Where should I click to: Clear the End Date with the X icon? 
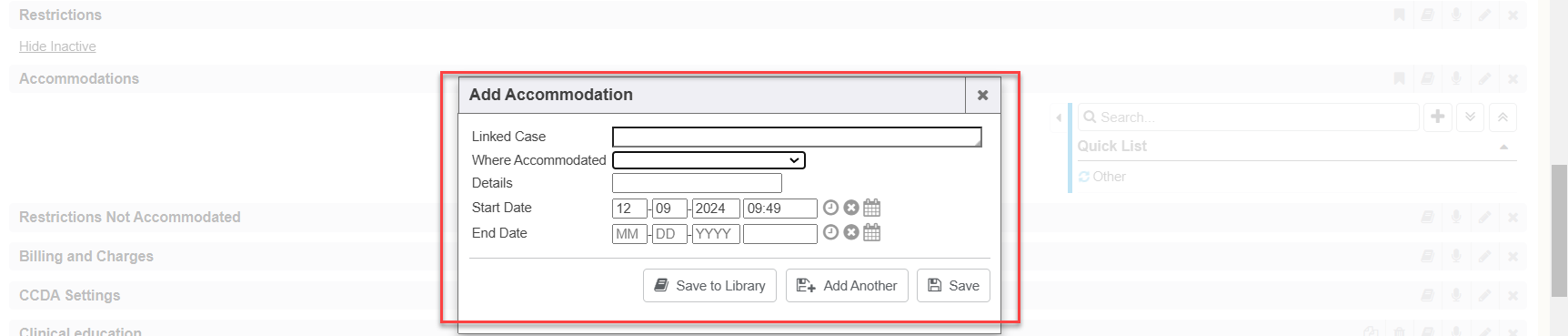point(851,232)
